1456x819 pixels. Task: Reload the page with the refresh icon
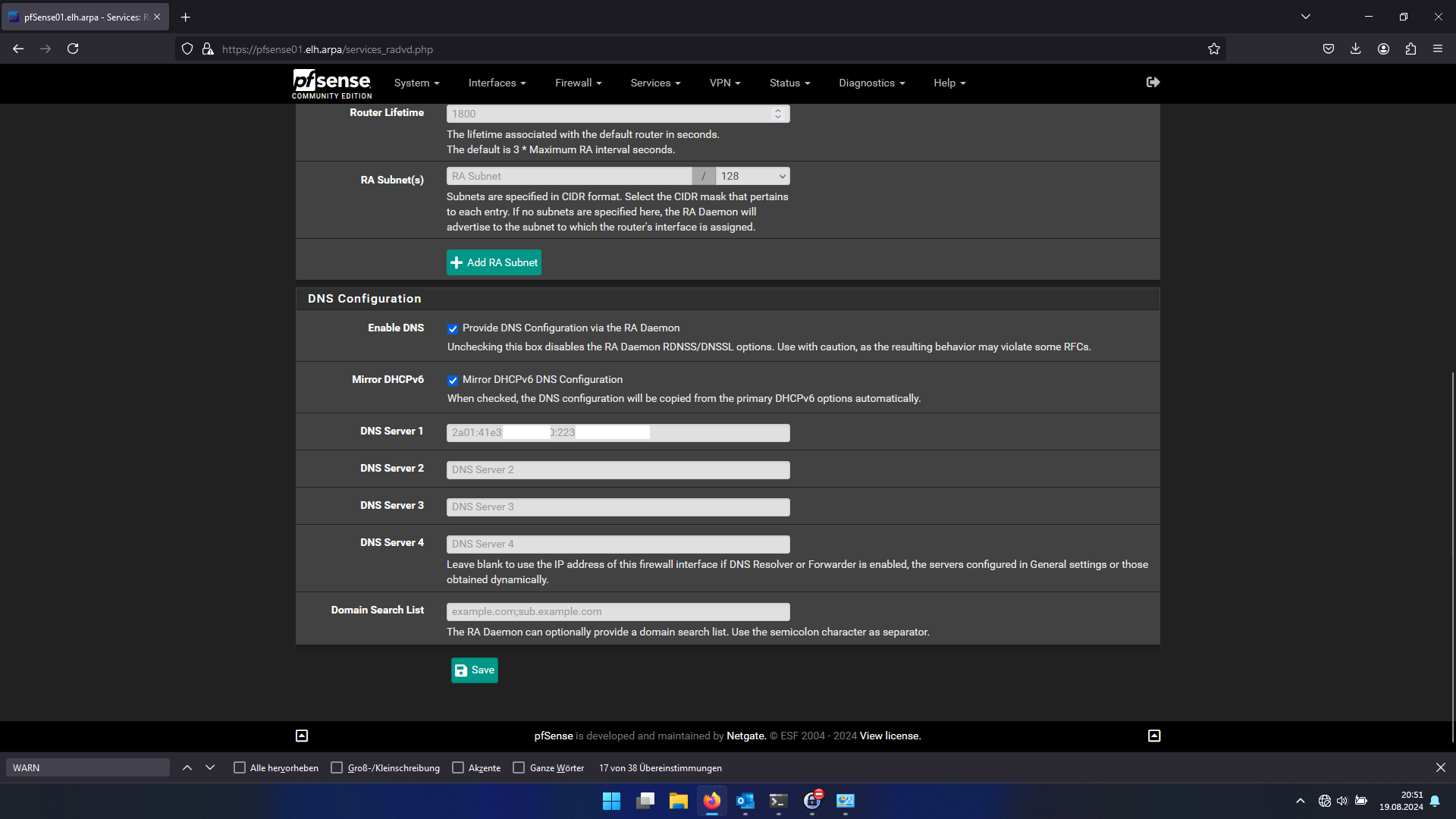tap(73, 49)
